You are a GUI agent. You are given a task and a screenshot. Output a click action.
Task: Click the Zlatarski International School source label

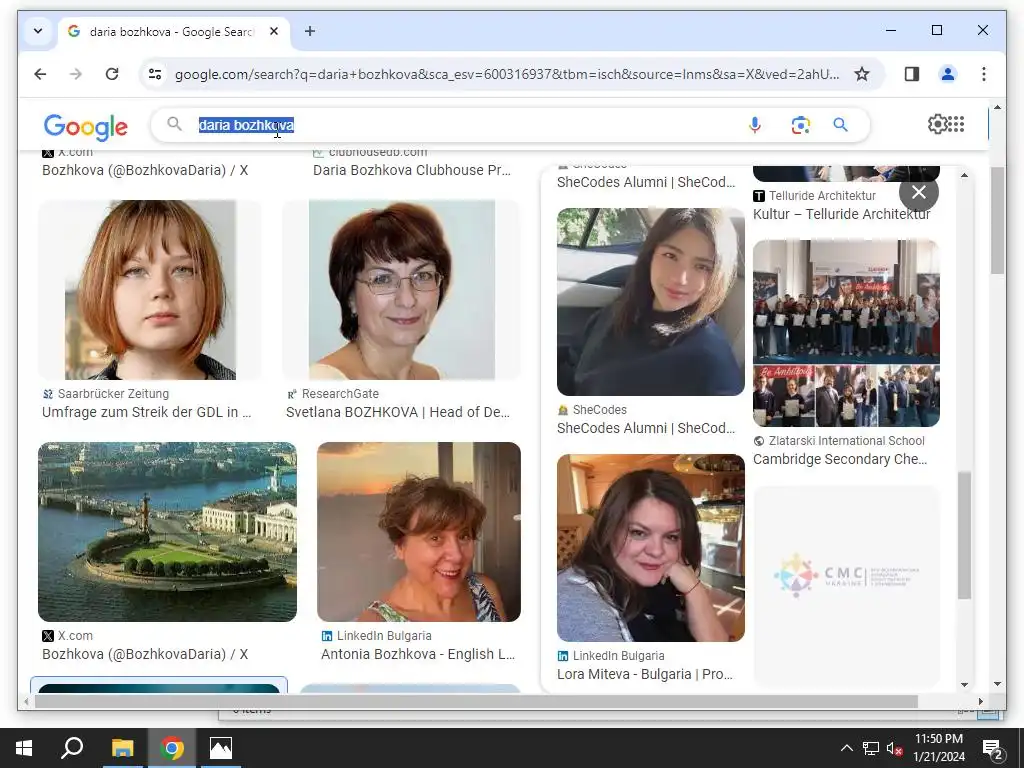pyautogui.click(x=839, y=441)
